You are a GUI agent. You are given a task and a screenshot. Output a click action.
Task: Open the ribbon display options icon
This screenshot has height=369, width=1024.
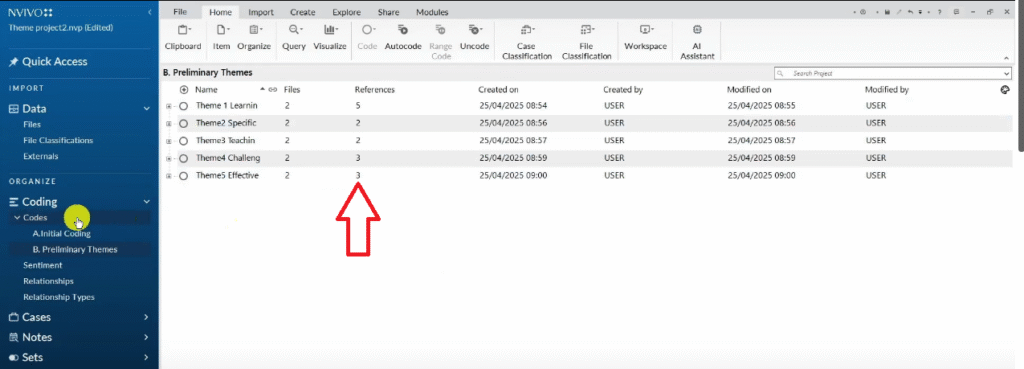tap(957, 12)
